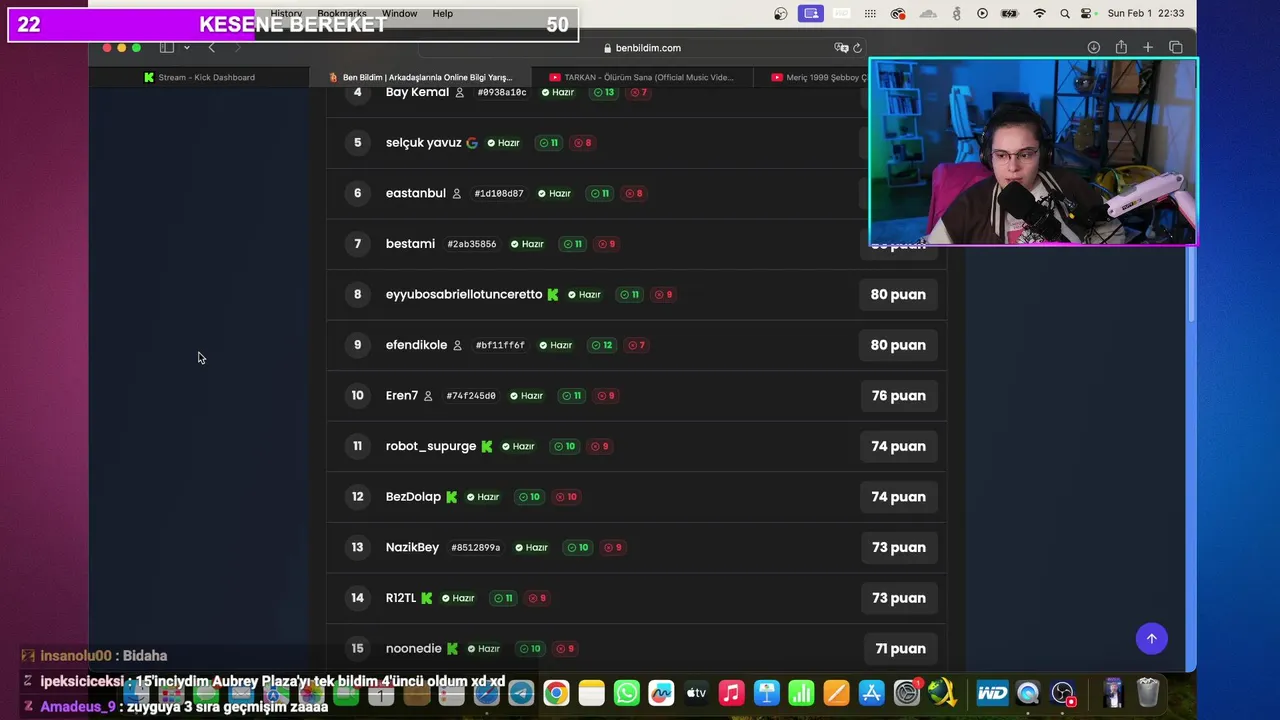Click player name selçuk yavuz
This screenshot has height=720, width=1280.
point(424,143)
